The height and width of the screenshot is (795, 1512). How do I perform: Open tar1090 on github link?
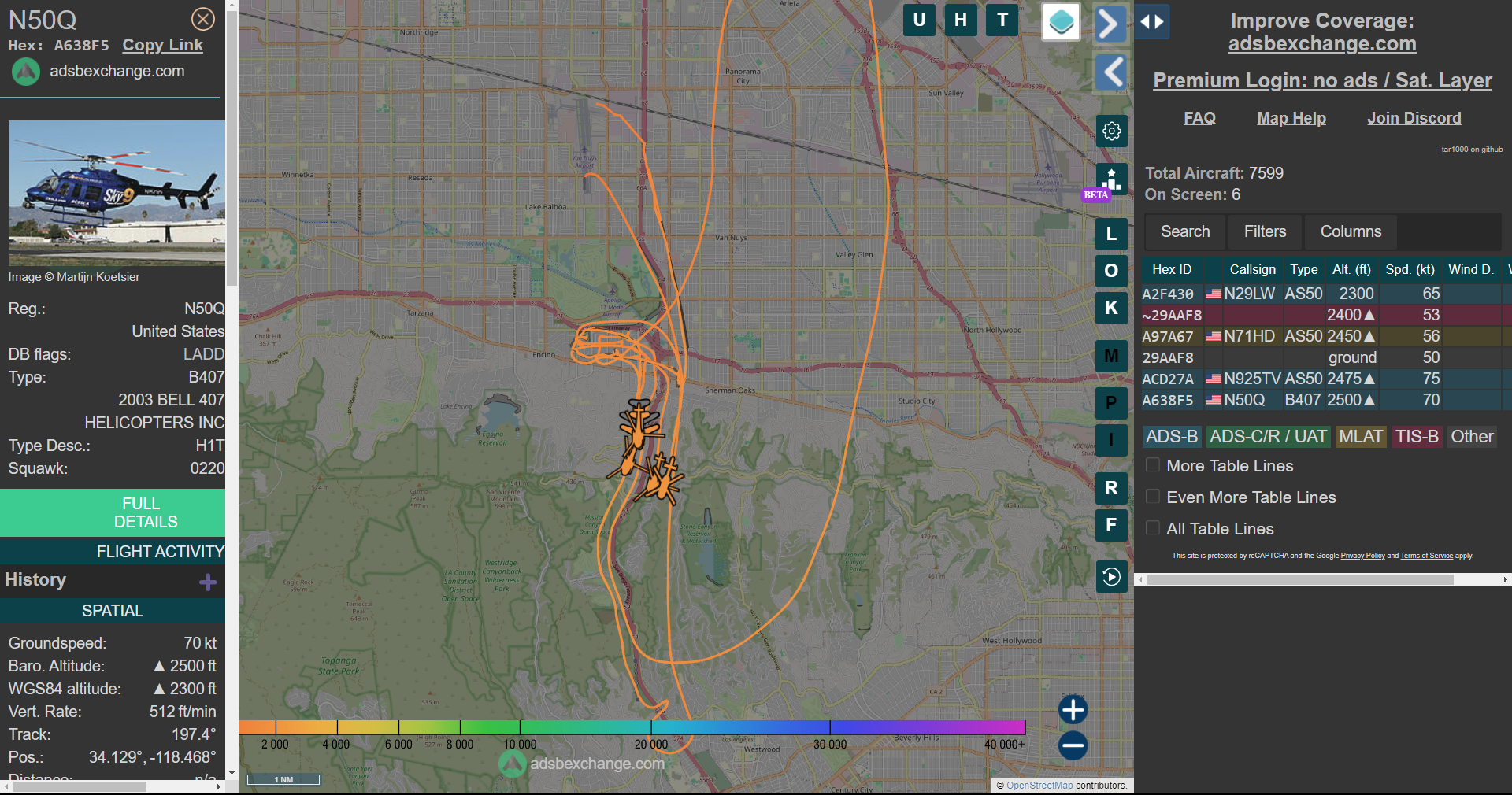tap(1471, 150)
